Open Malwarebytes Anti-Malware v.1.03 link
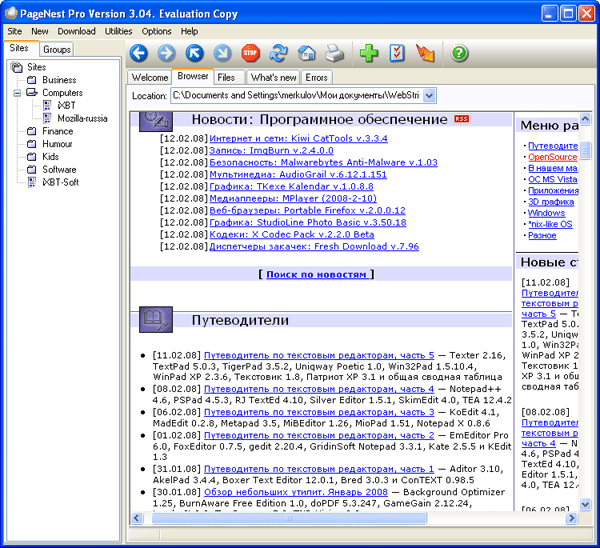600x548 pixels. [323, 163]
